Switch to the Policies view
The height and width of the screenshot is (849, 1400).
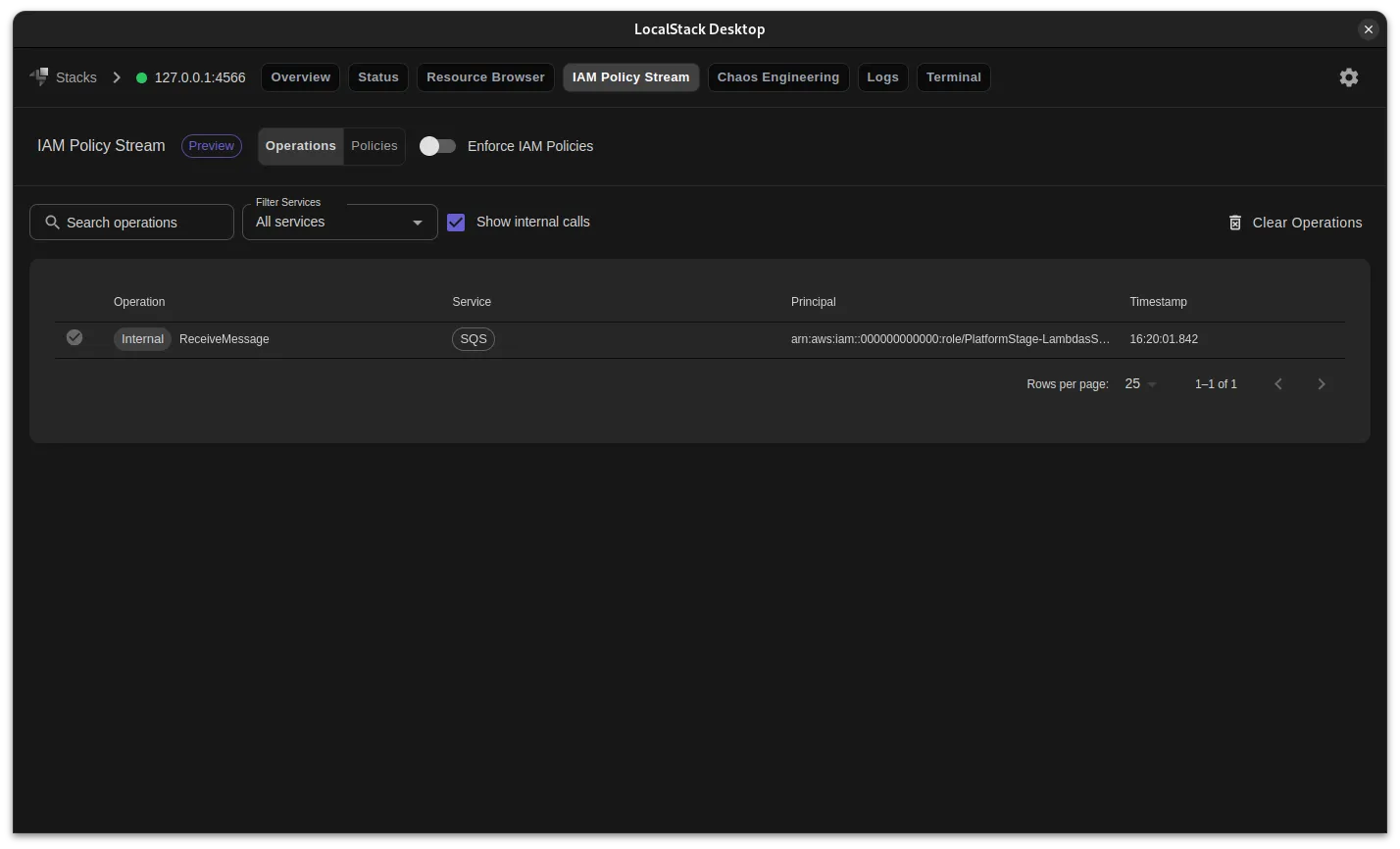tap(375, 145)
